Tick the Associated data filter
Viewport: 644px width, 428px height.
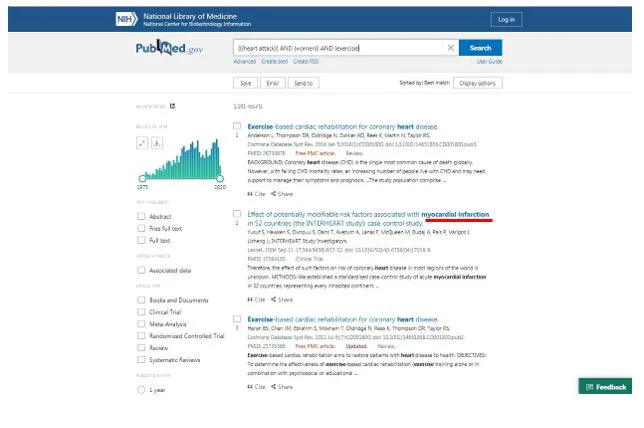(x=141, y=270)
